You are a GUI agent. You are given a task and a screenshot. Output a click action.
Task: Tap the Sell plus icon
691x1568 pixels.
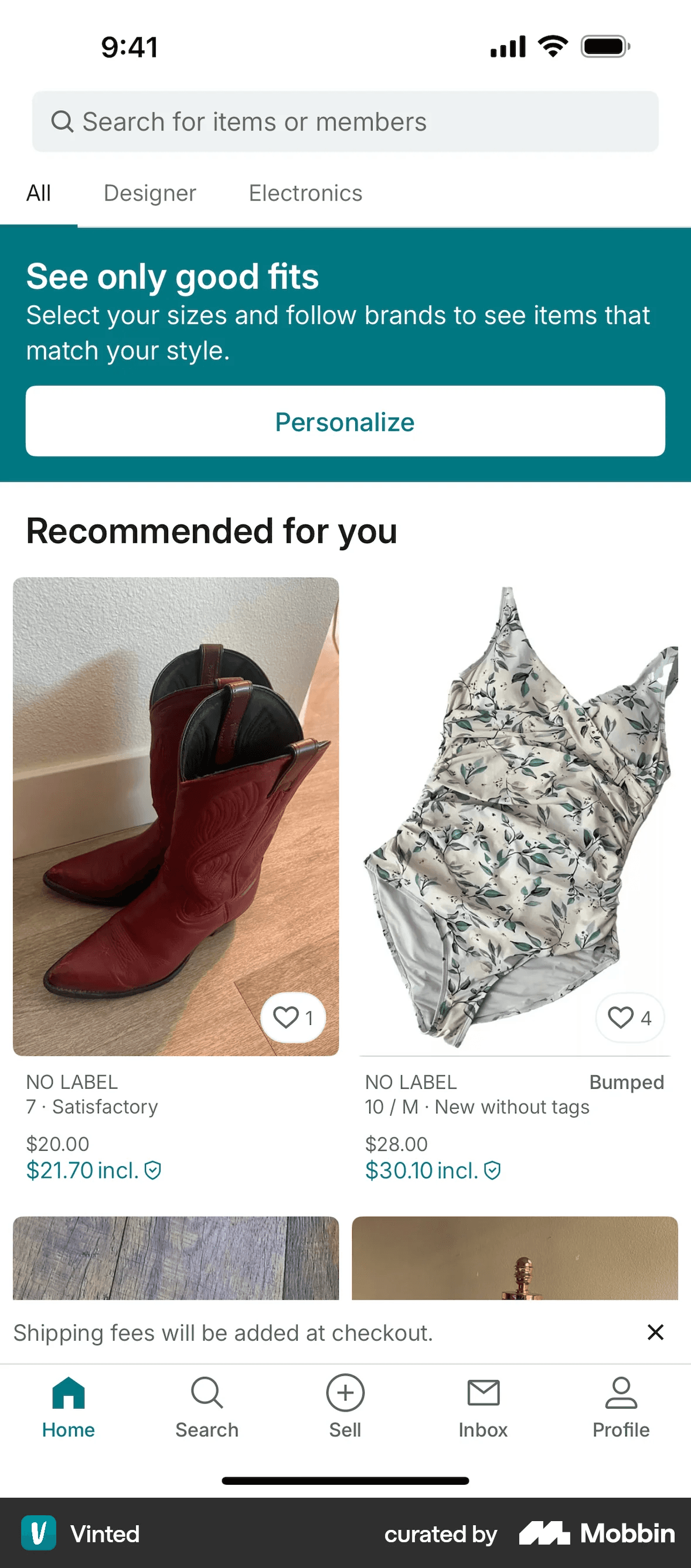tap(345, 1393)
